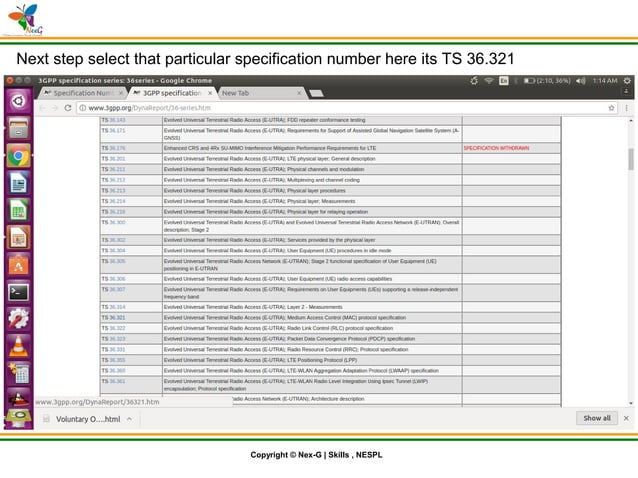Open Ubuntu Software Center in the launcher

pyautogui.click(x=18, y=265)
